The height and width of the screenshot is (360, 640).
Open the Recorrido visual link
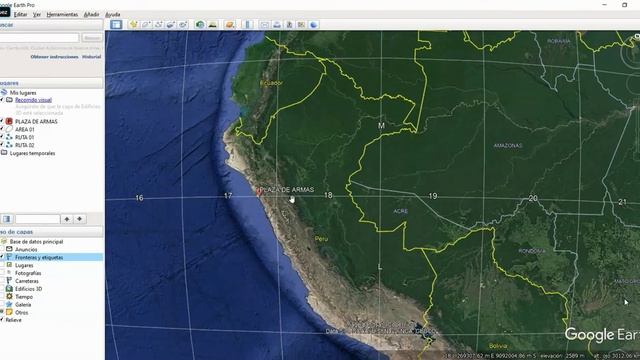pos(33,100)
